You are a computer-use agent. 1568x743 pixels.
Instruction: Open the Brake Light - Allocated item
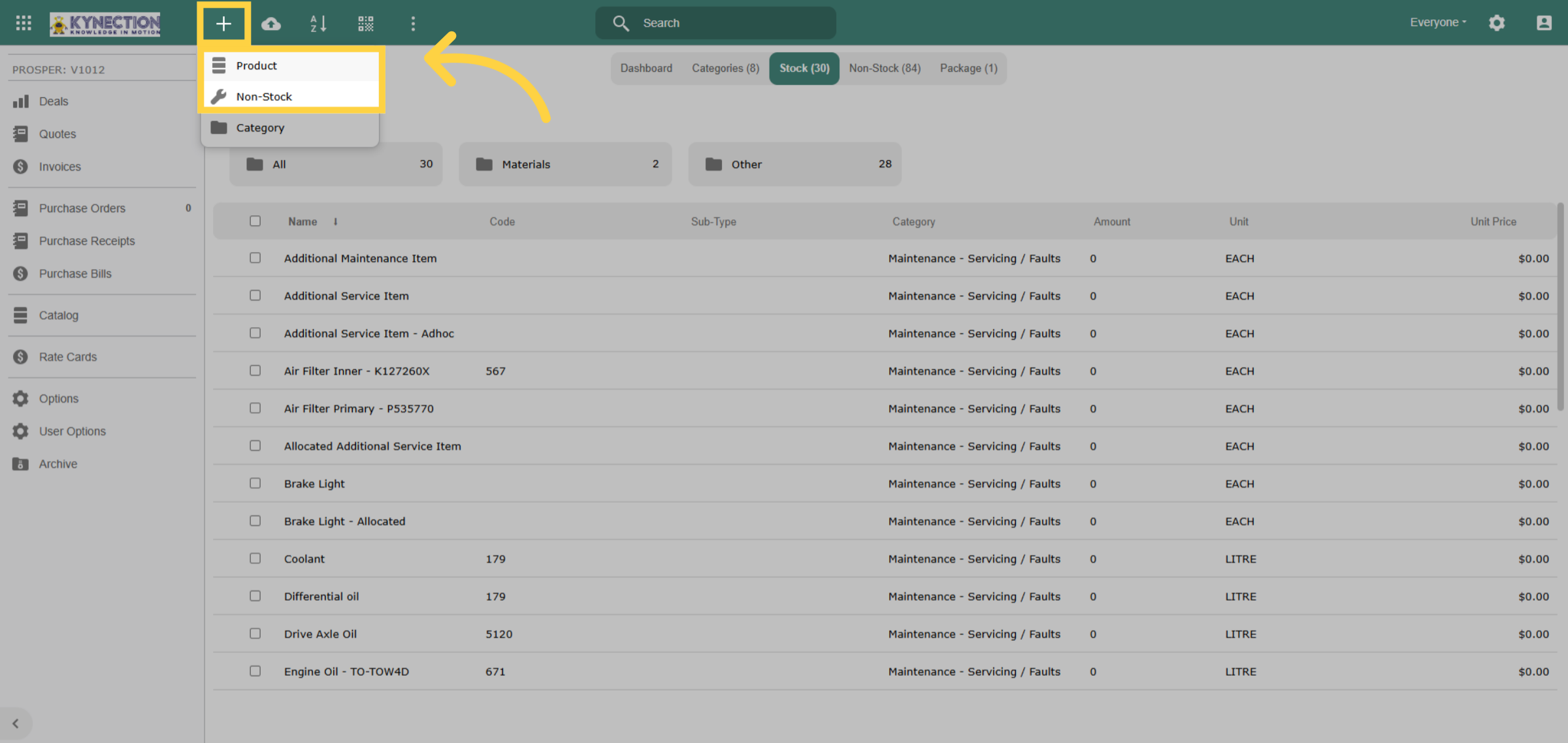(x=344, y=521)
